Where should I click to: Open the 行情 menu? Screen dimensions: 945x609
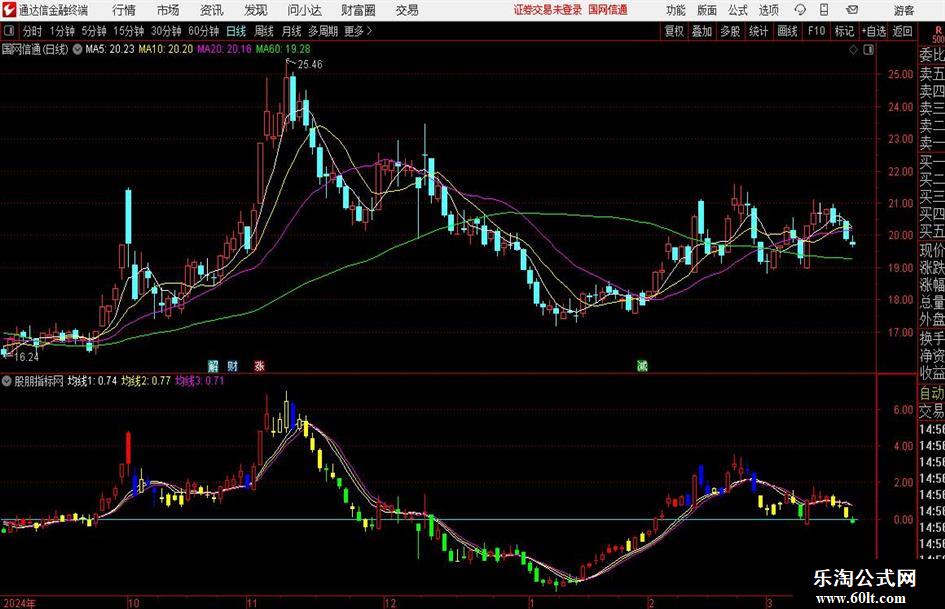[x=124, y=10]
